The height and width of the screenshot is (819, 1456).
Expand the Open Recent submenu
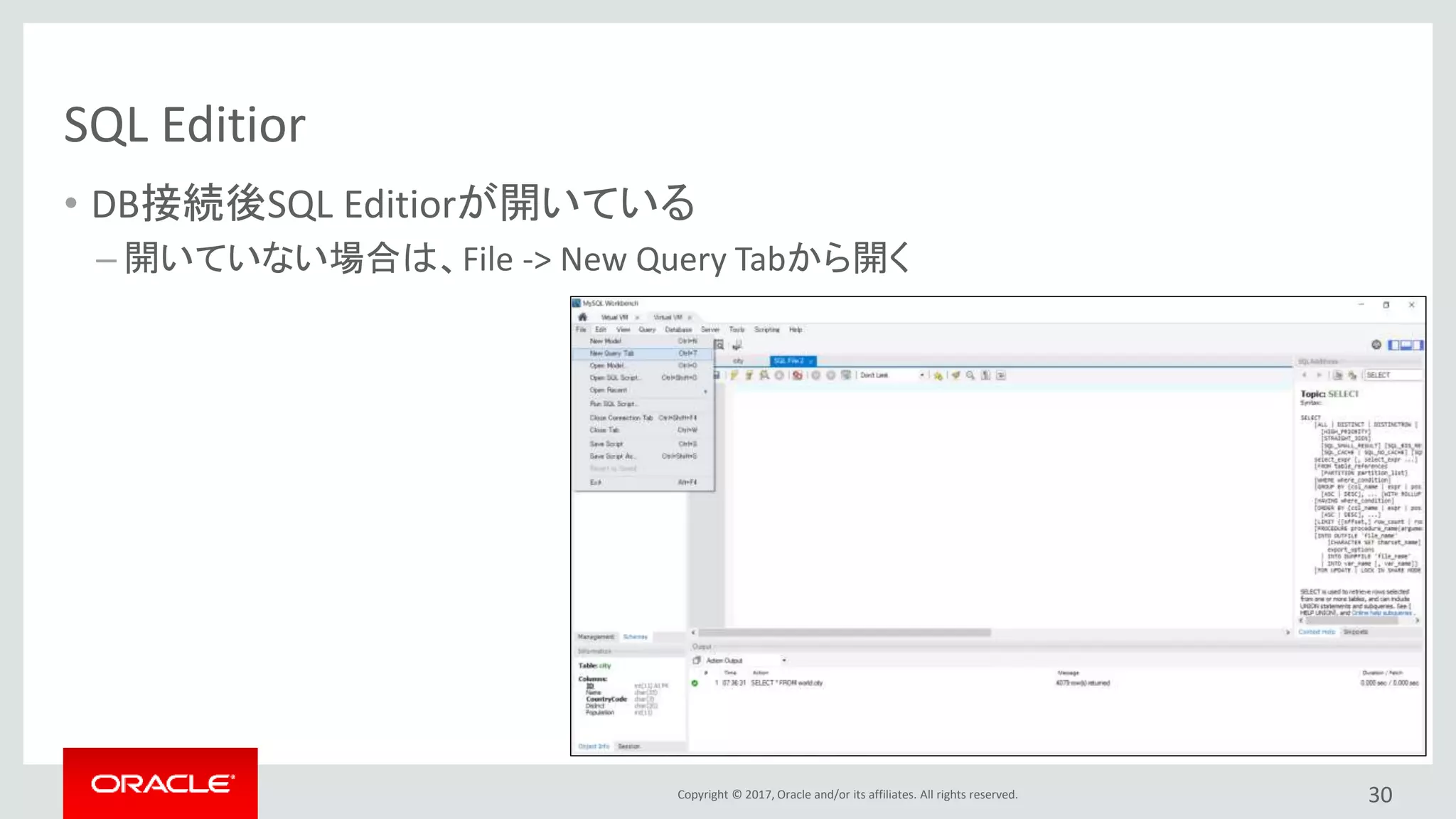pyautogui.click(x=643, y=390)
